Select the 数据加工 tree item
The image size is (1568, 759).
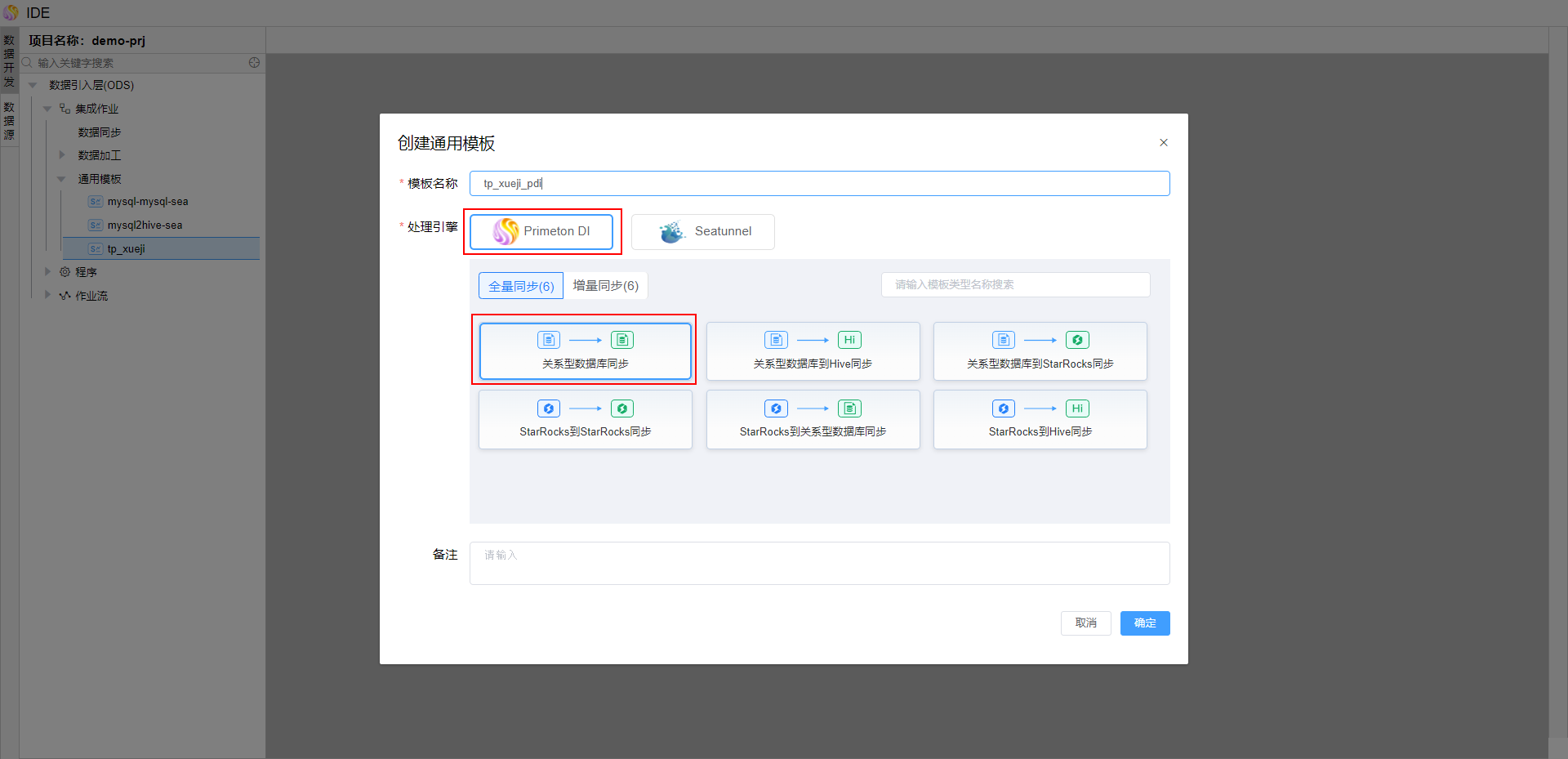point(100,155)
